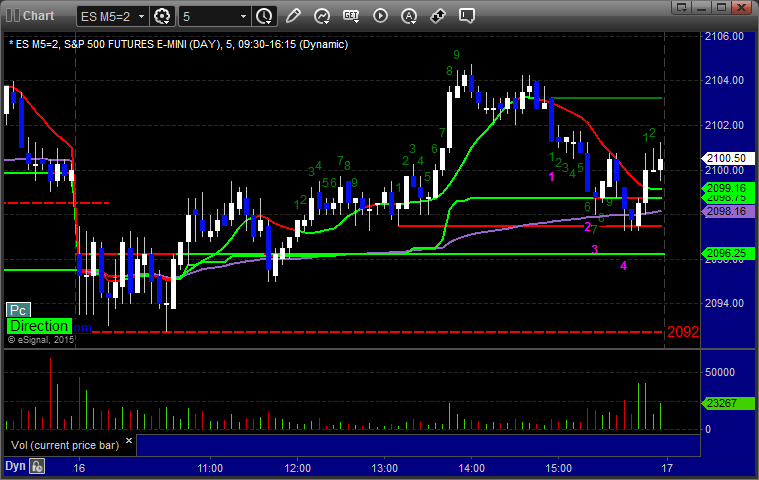Open the symbol settings gear menu
Image resolution: width=759 pixels, height=480 pixels.
coord(162,16)
